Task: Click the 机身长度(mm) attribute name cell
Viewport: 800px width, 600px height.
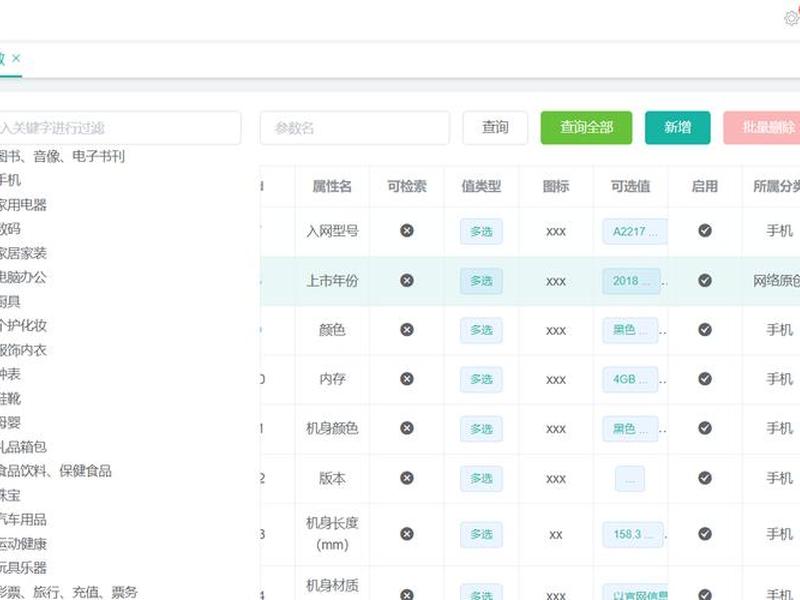Action: pyautogui.click(x=332, y=534)
